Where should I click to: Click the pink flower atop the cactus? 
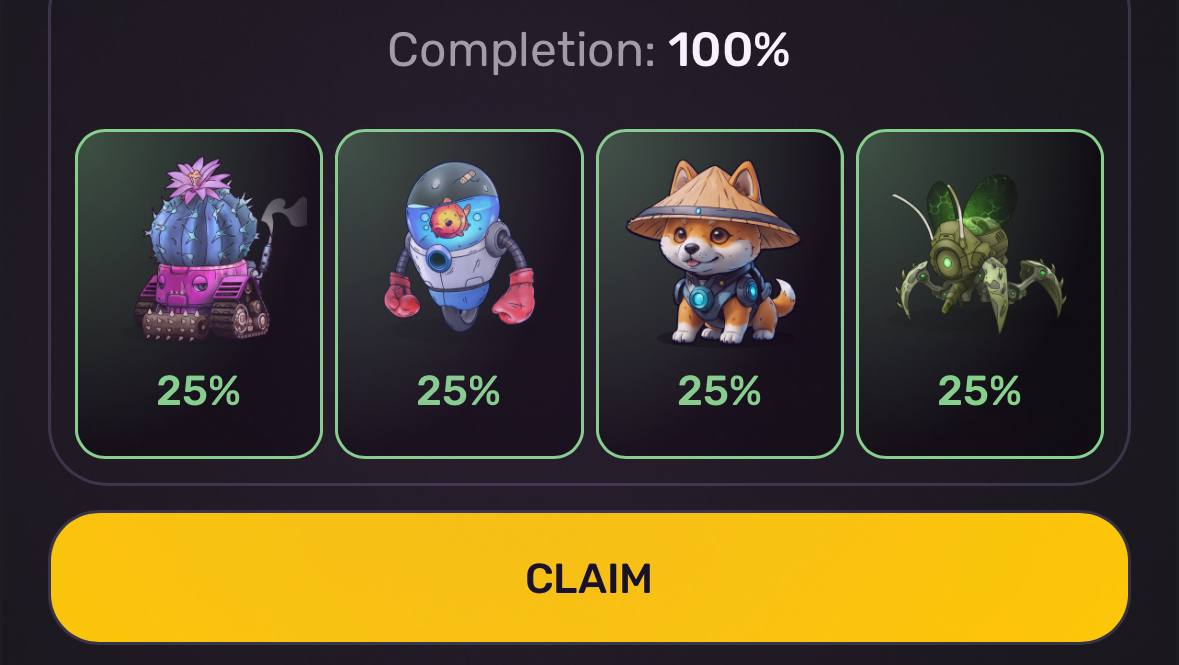click(x=198, y=179)
